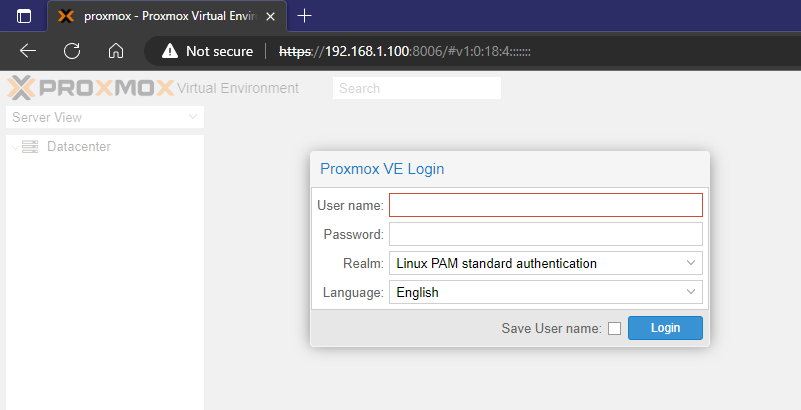Click into the Password field
The width and height of the screenshot is (801, 410).
point(545,234)
